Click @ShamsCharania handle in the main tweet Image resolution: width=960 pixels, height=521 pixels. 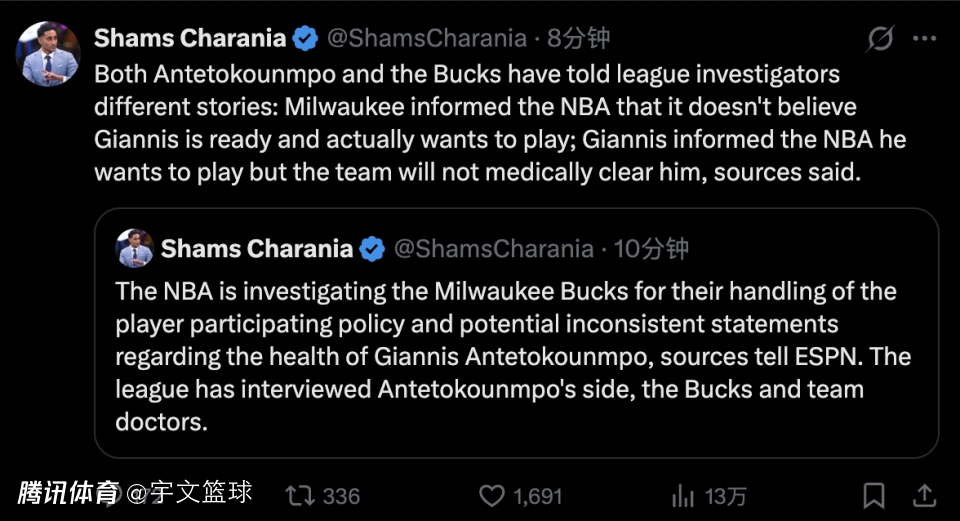pos(427,39)
